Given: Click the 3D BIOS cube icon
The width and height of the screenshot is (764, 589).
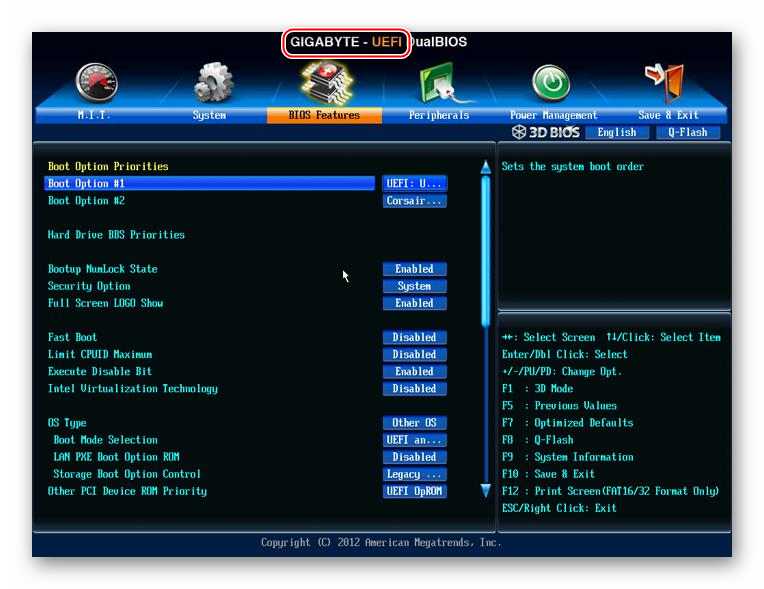Looking at the screenshot, I should point(519,132).
